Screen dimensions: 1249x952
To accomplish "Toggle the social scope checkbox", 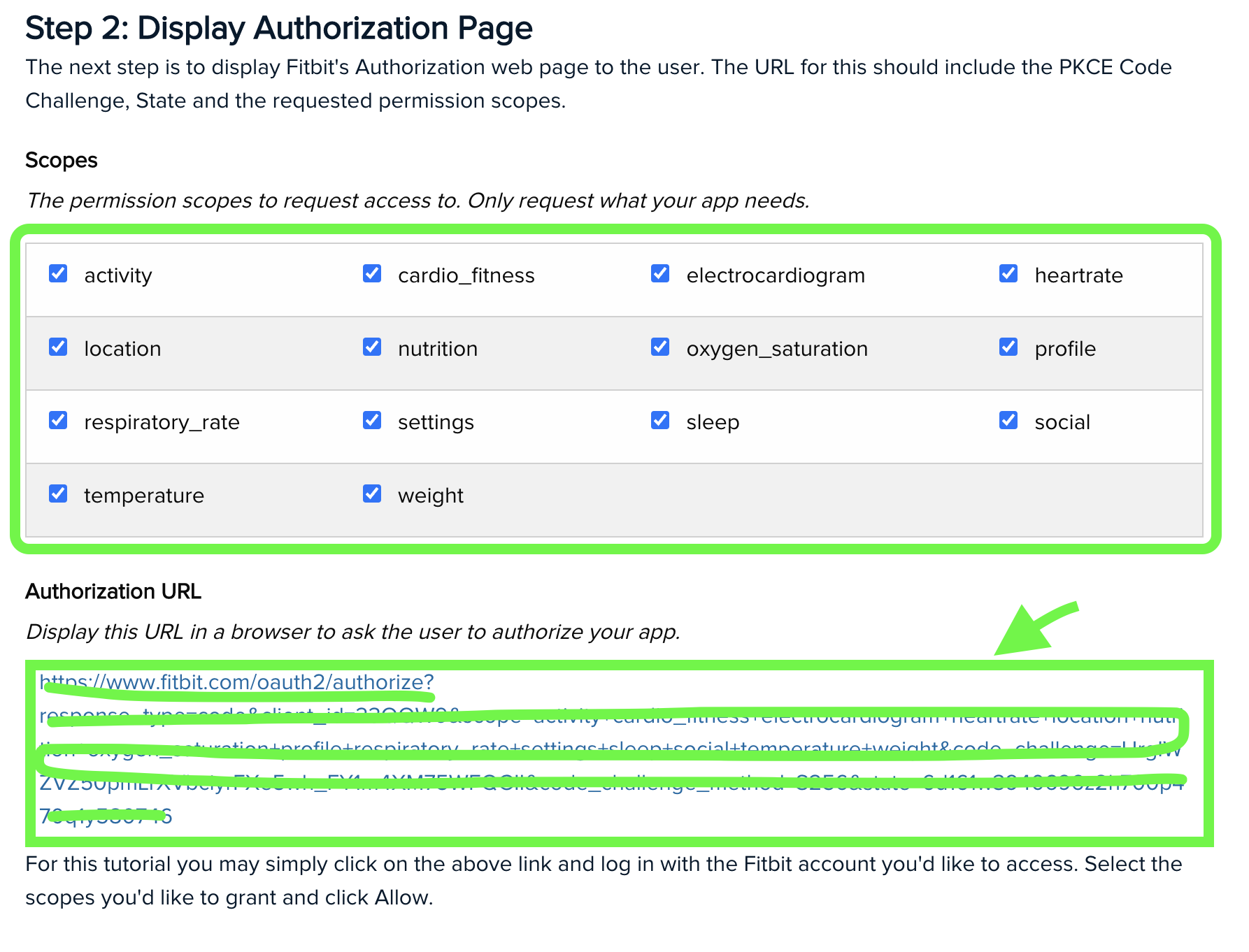I will 1008,420.
